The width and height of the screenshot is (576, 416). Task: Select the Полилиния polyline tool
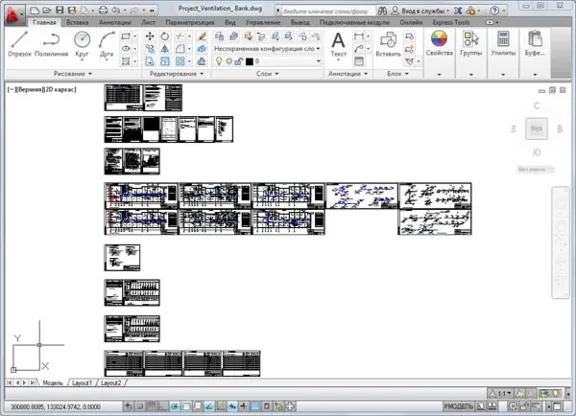(x=51, y=44)
